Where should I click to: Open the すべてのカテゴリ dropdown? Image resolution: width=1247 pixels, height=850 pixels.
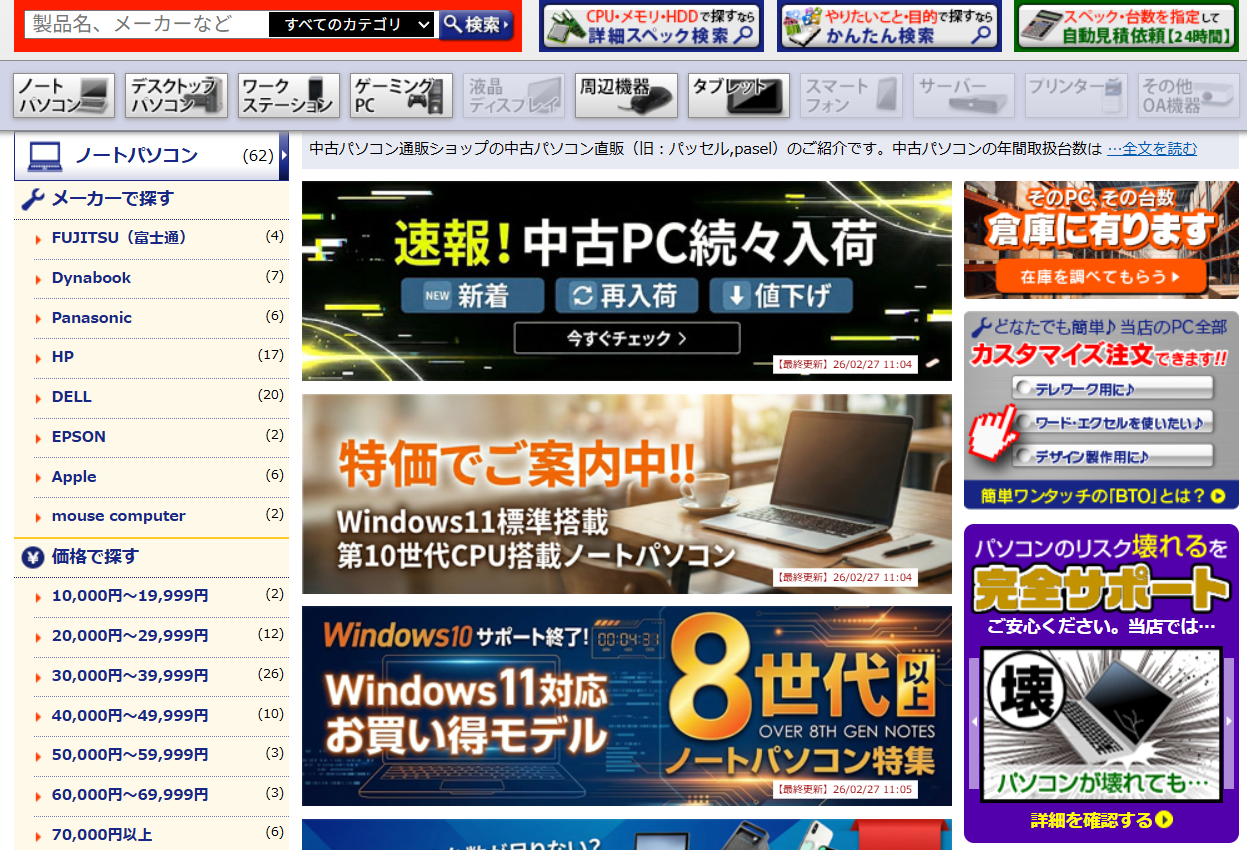[353, 25]
